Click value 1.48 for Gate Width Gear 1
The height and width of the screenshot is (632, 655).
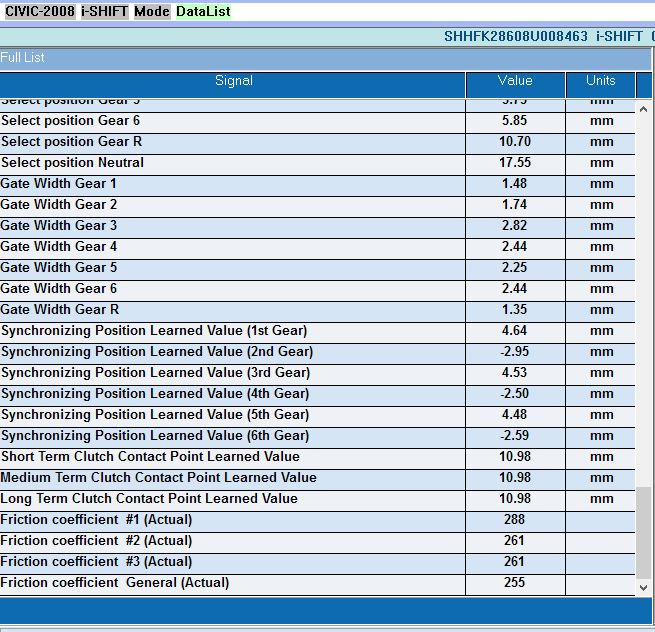pyautogui.click(x=515, y=183)
